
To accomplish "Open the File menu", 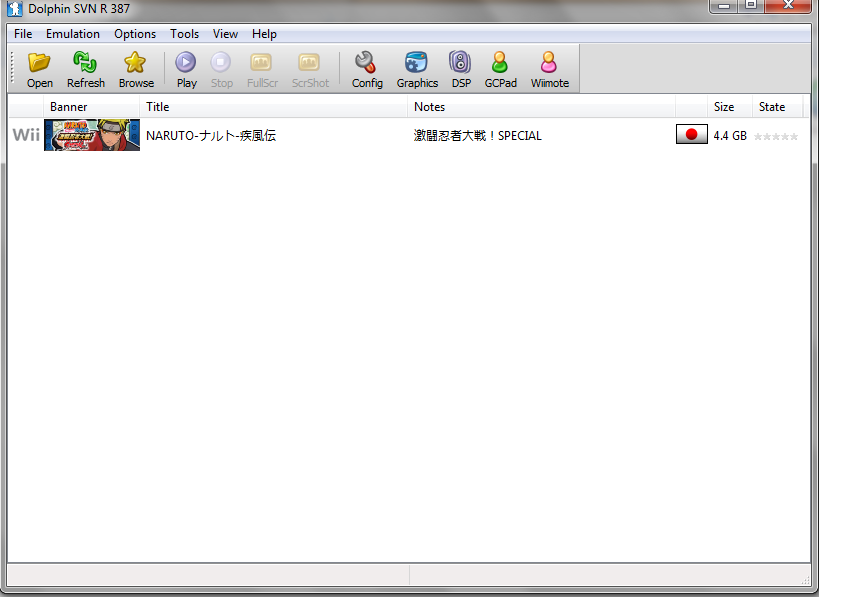I will click(23, 34).
